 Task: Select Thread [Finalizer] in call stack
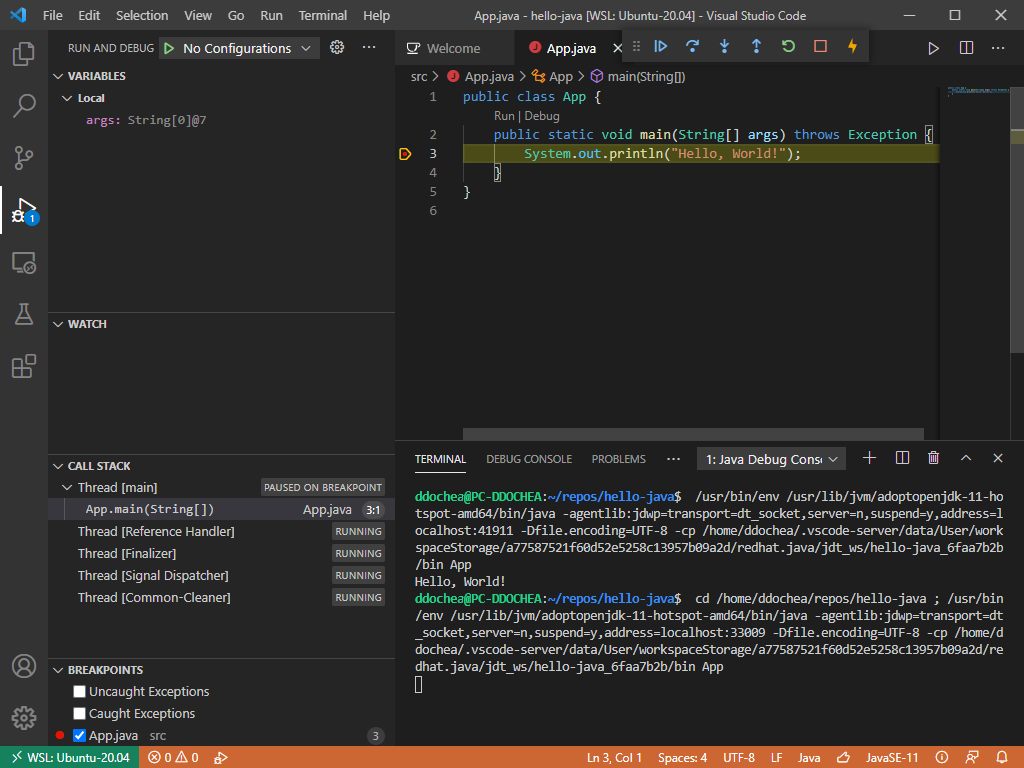pos(221,554)
